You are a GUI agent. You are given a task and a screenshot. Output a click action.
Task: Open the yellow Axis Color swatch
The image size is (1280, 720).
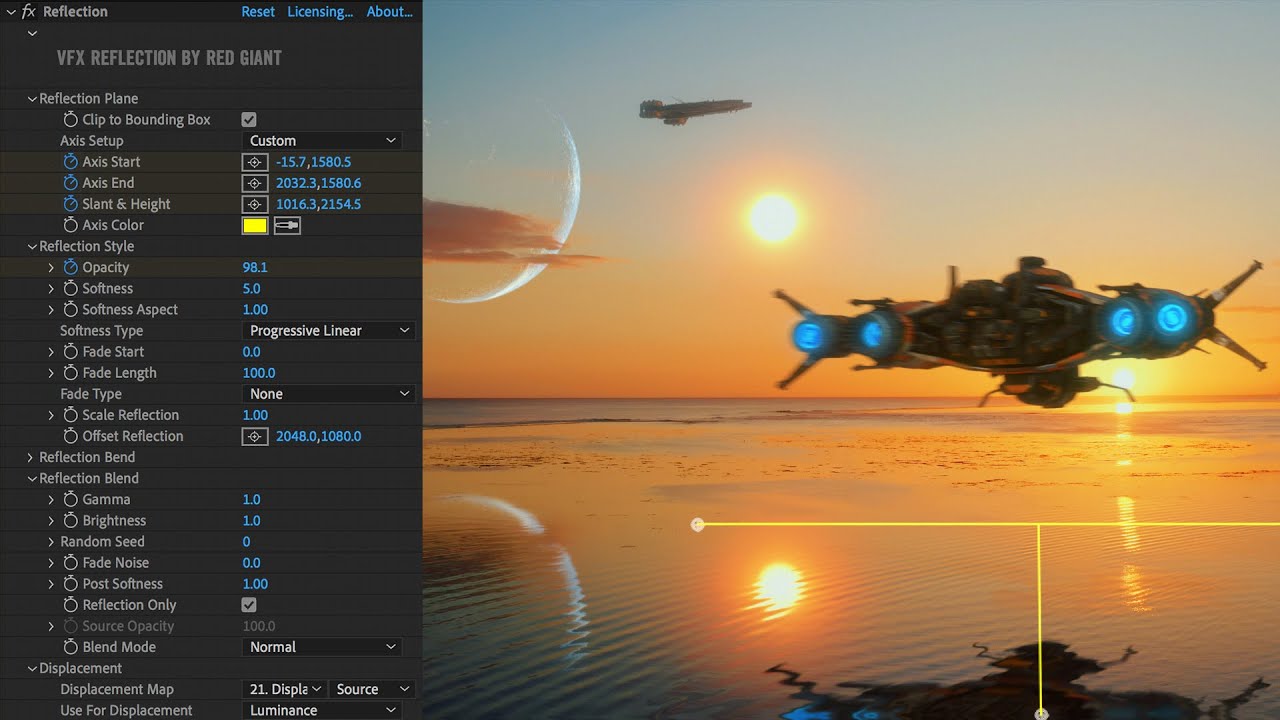pyautogui.click(x=255, y=226)
